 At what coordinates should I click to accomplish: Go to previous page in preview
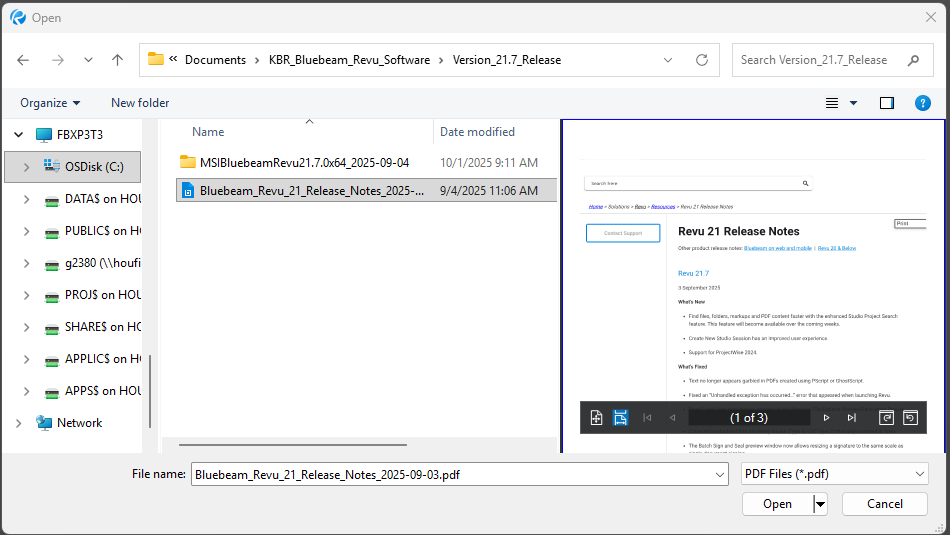(x=672, y=418)
